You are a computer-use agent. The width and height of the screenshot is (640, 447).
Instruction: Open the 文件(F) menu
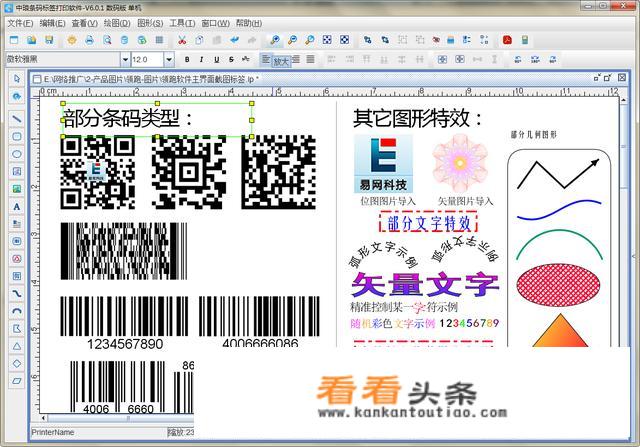20,23
